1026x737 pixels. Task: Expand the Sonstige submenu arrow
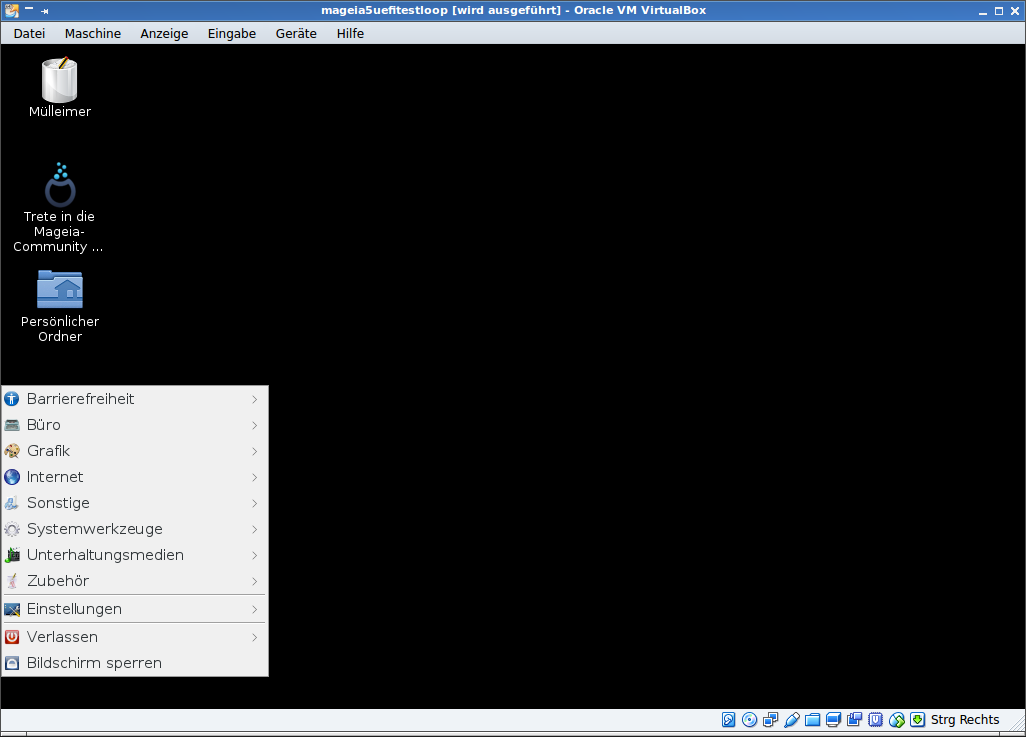(255, 503)
